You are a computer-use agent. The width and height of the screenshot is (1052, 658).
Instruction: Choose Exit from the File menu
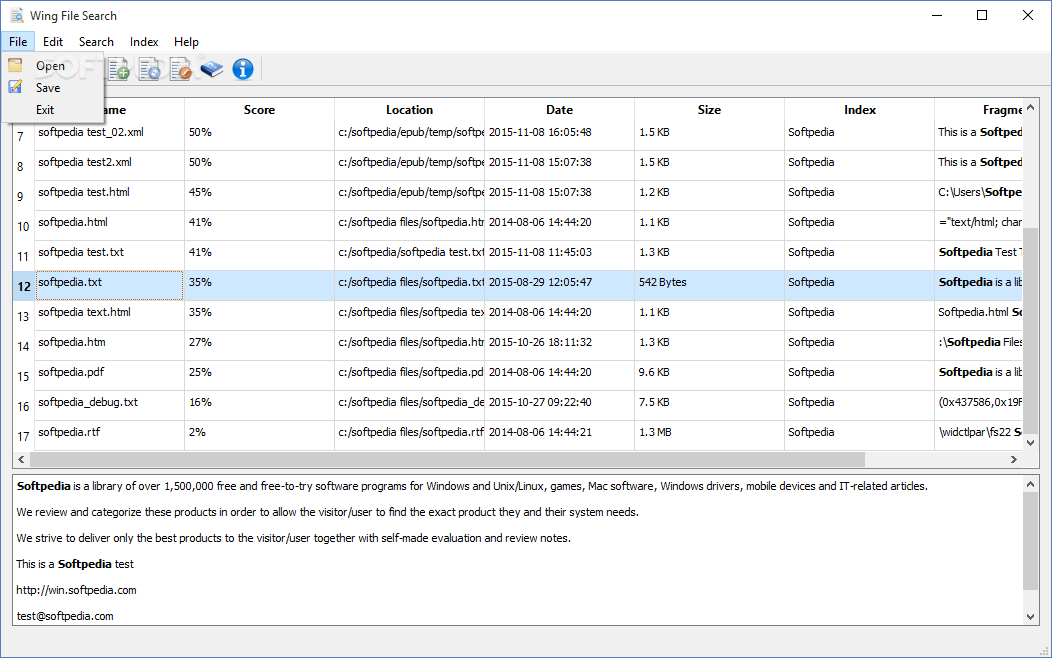click(x=52, y=110)
